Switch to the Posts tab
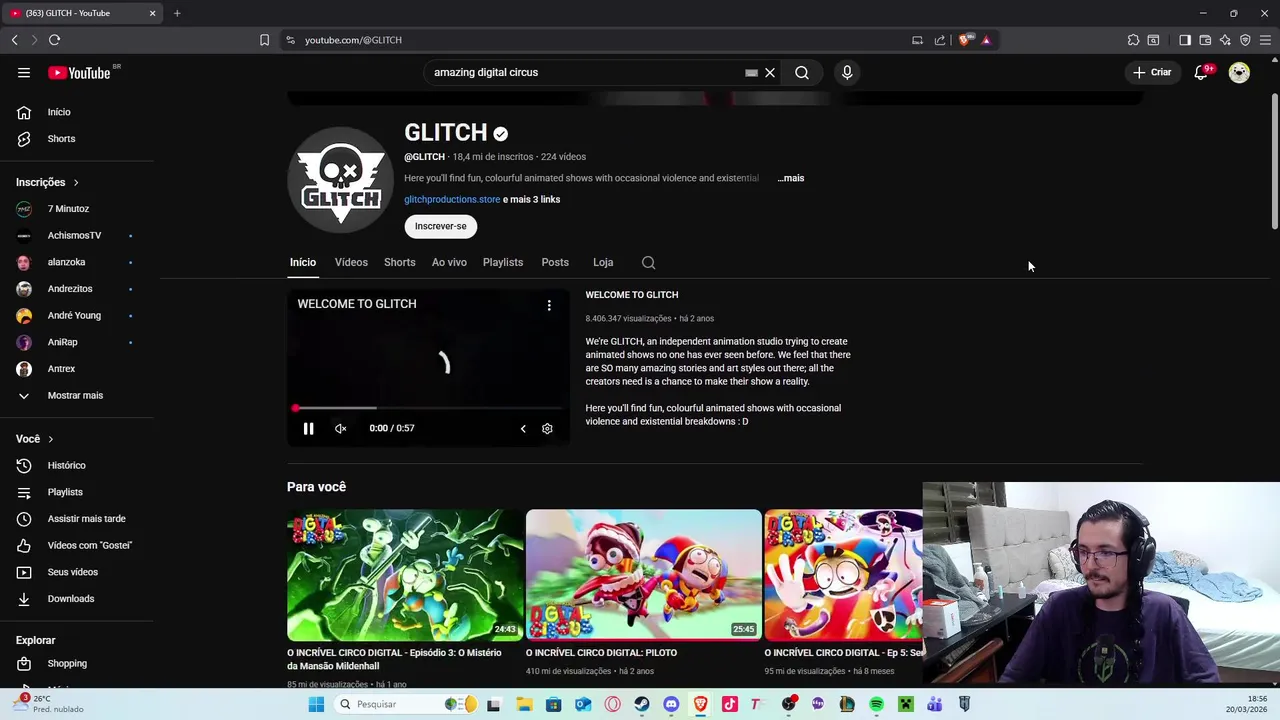Viewport: 1280px width, 720px height. pos(555,262)
